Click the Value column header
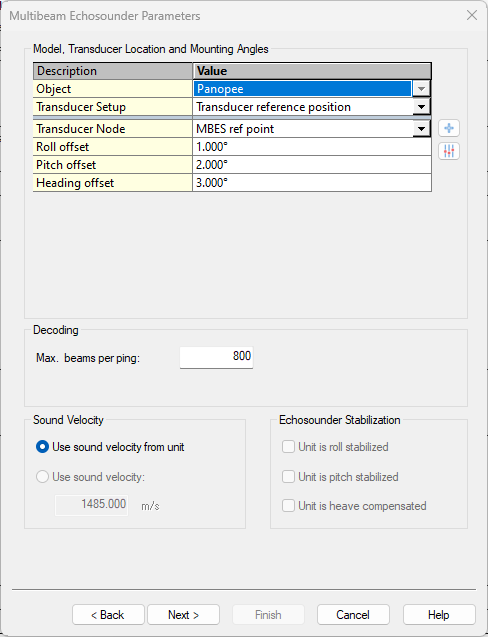Viewport: 488px width, 637px height. click(x=312, y=71)
